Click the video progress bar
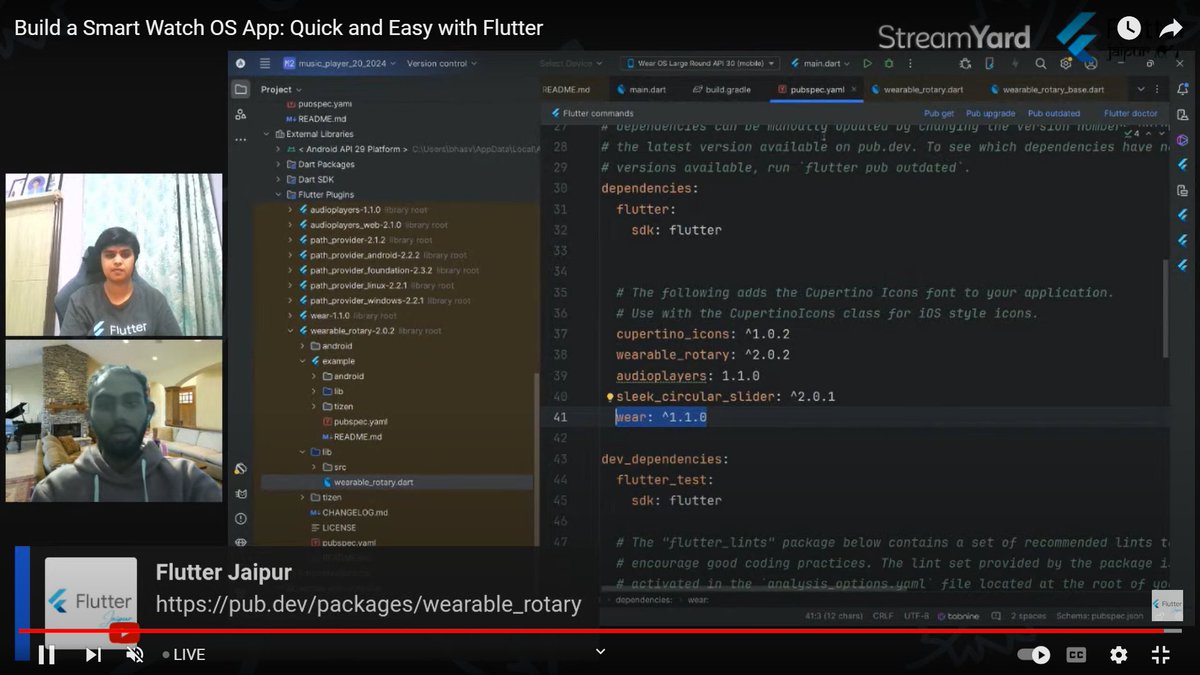This screenshot has width=1200, height=675. tap(600, 631)
